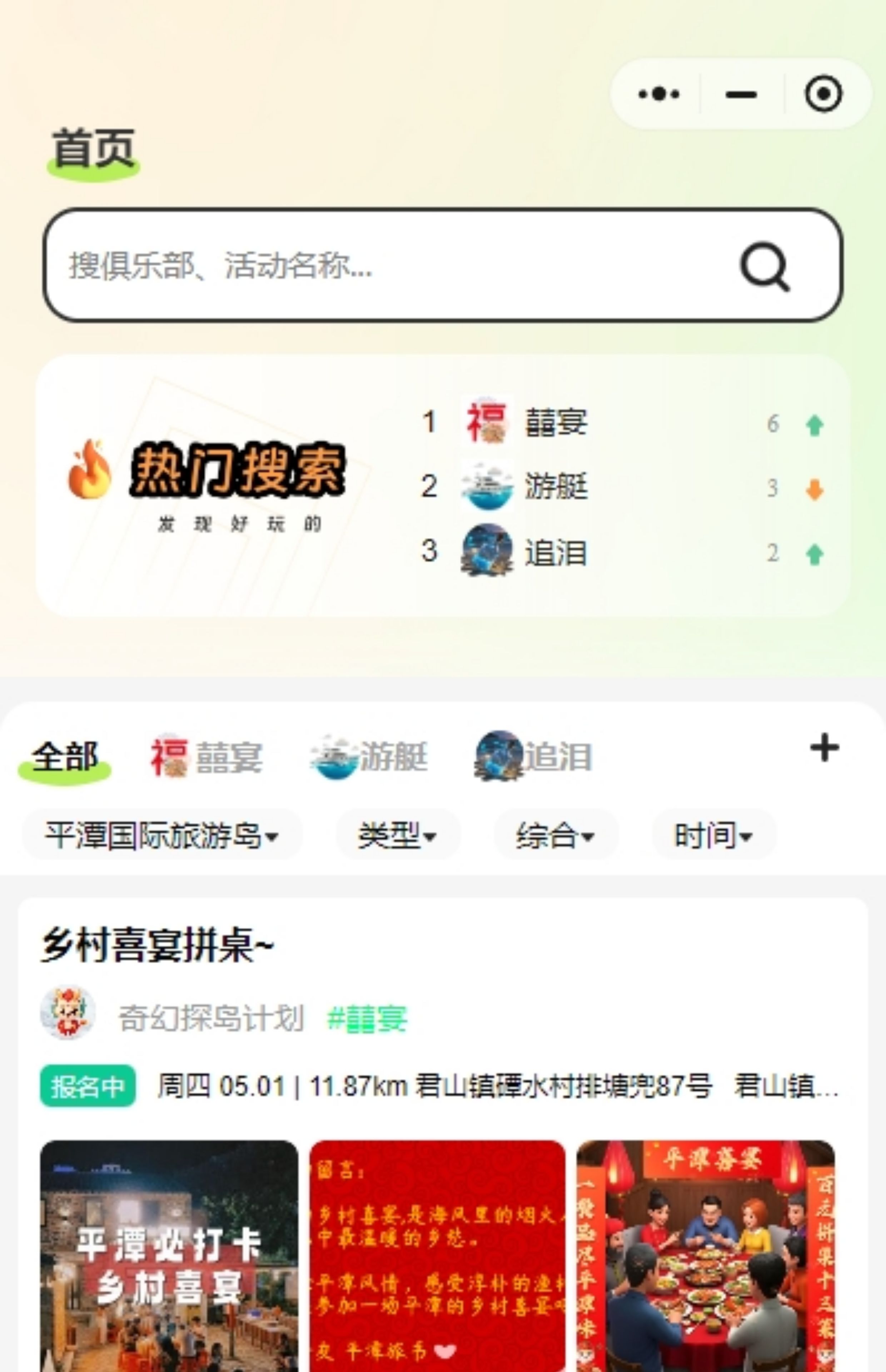Click the 奇幻探岛计划 avatar icon

(67, 1013)
